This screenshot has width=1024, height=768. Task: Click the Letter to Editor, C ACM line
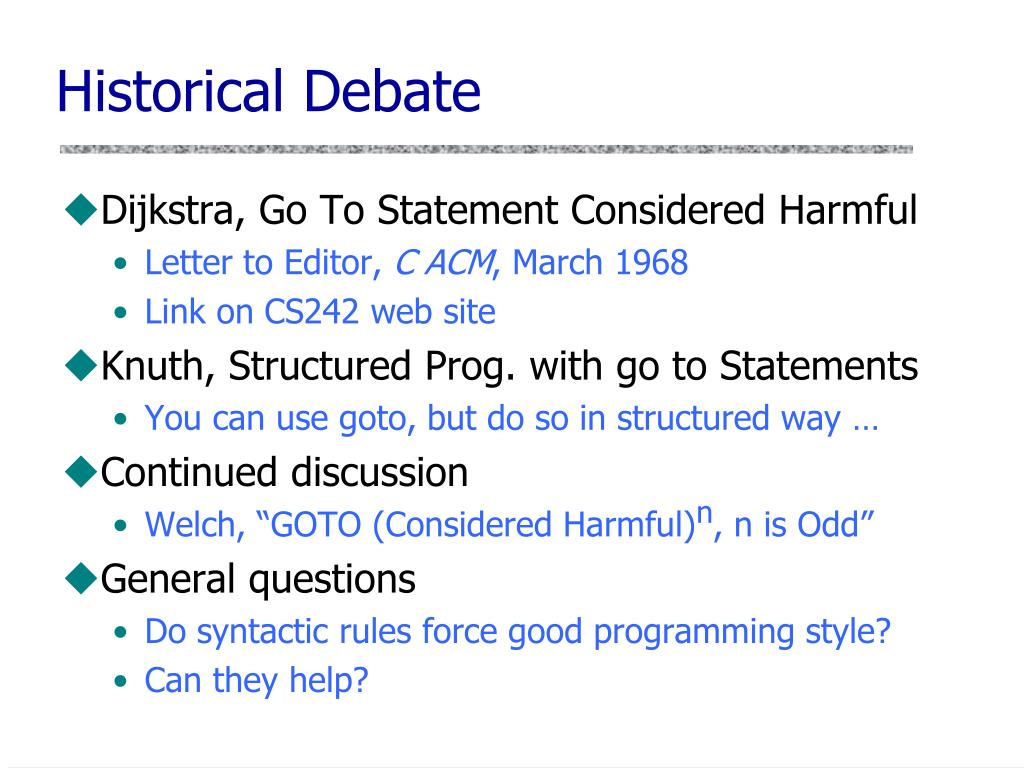coord(416,263)
